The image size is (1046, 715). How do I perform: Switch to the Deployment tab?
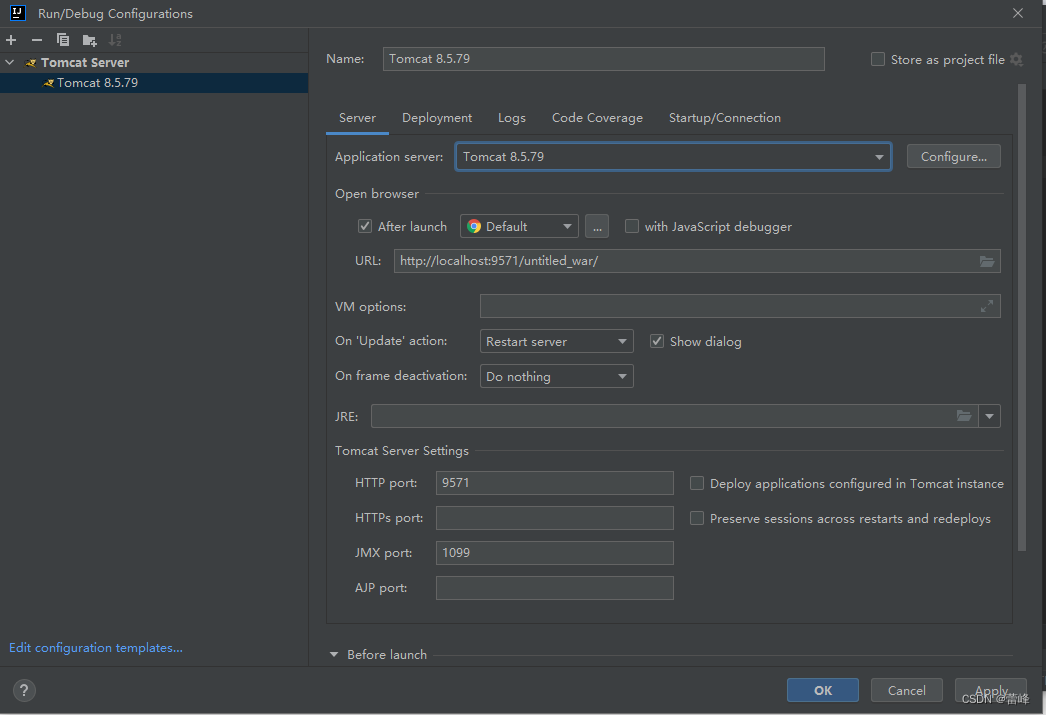437,118
